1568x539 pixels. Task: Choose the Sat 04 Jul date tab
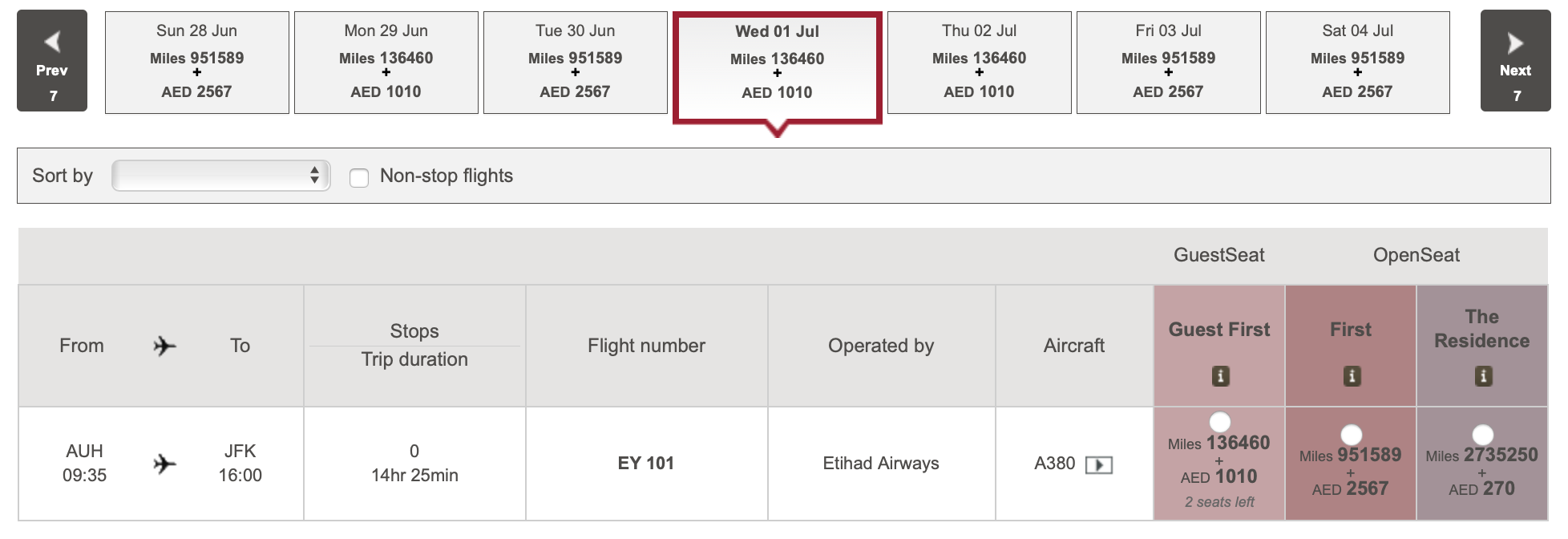pos(1357,62)
